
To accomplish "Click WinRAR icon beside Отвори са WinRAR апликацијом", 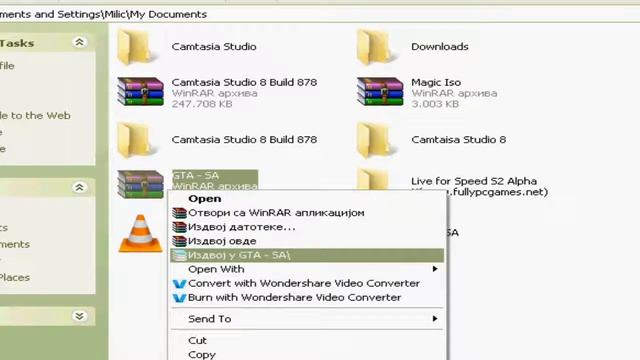I will click(179, 213).
